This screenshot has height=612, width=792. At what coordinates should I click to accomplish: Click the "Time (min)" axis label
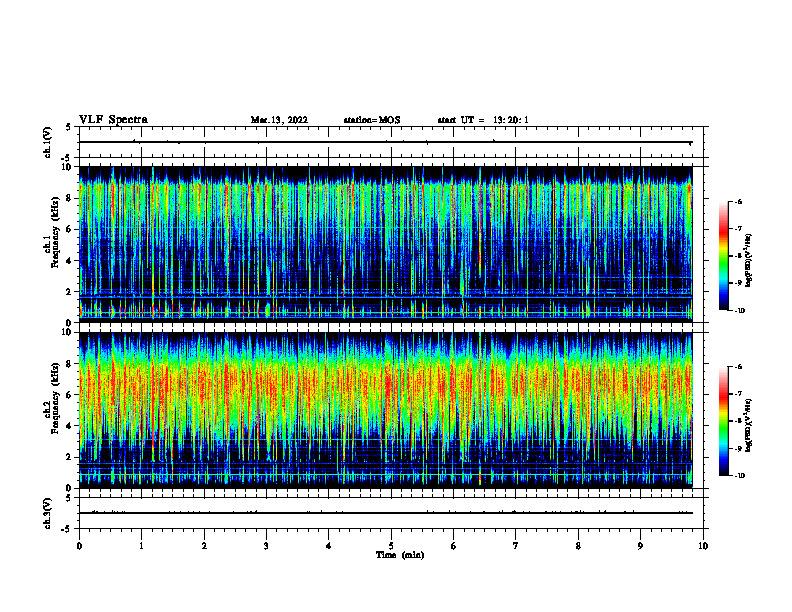[400, 555]
